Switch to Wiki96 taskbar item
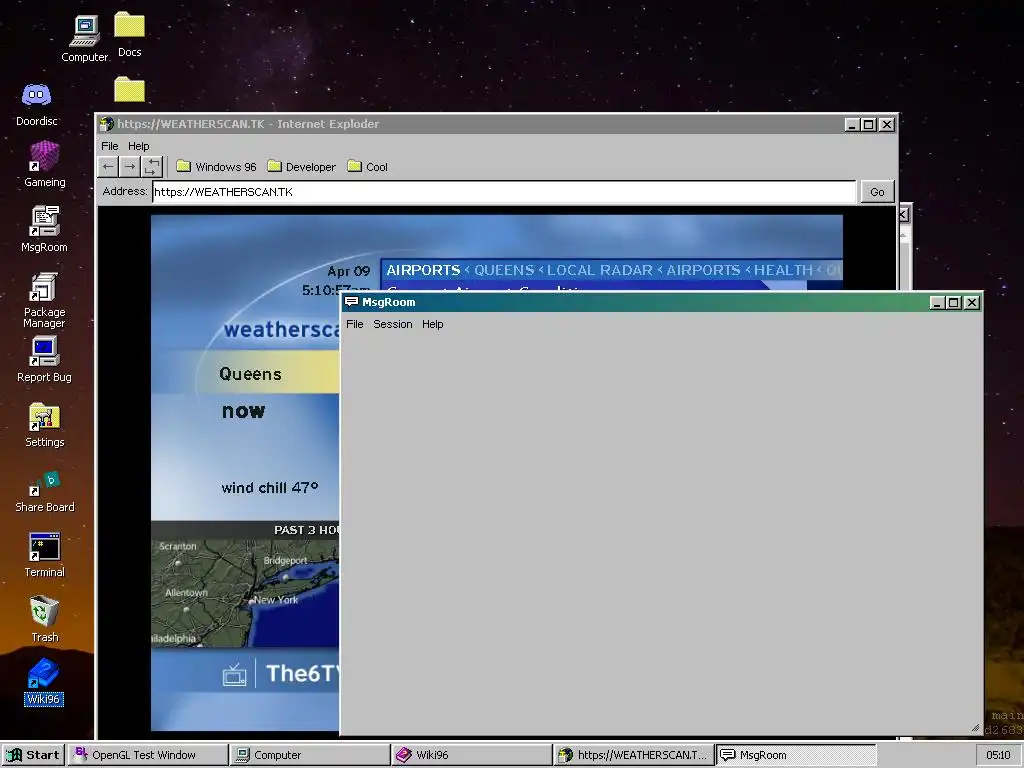Image resolution: width=1024 pixels, height=768 pixels. (472, 755)
